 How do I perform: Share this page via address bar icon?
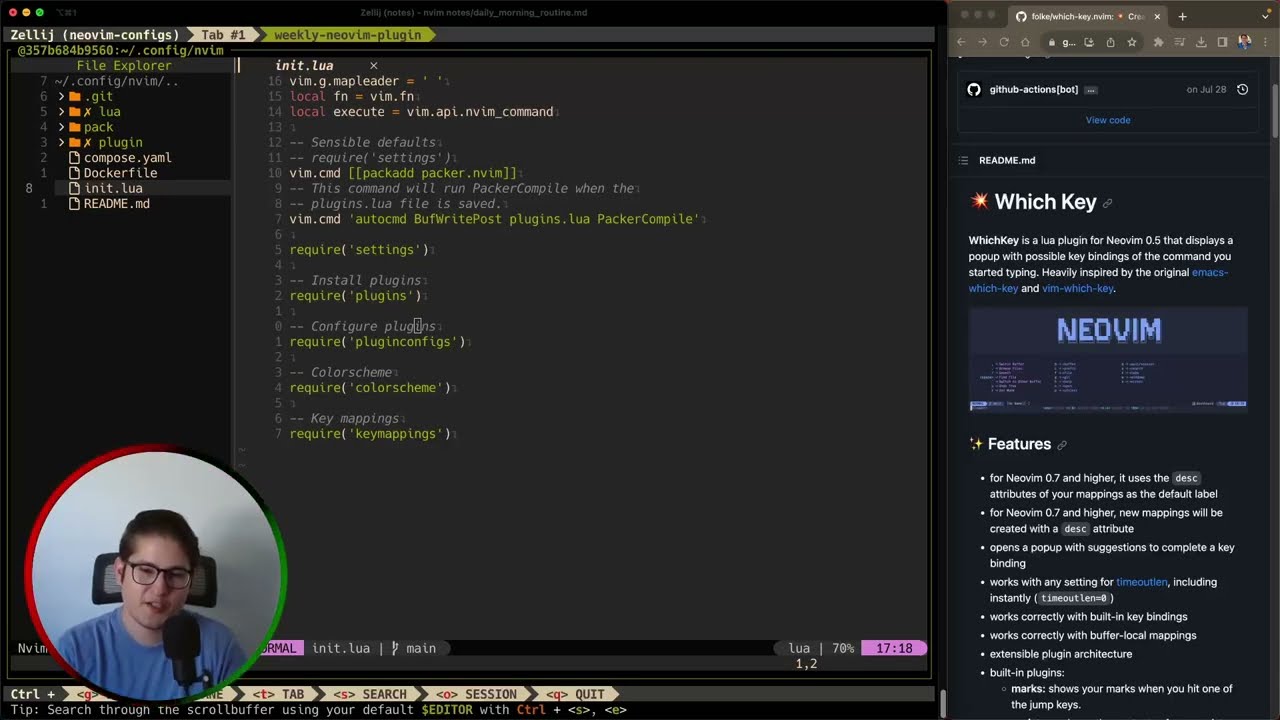(1110, 42)
